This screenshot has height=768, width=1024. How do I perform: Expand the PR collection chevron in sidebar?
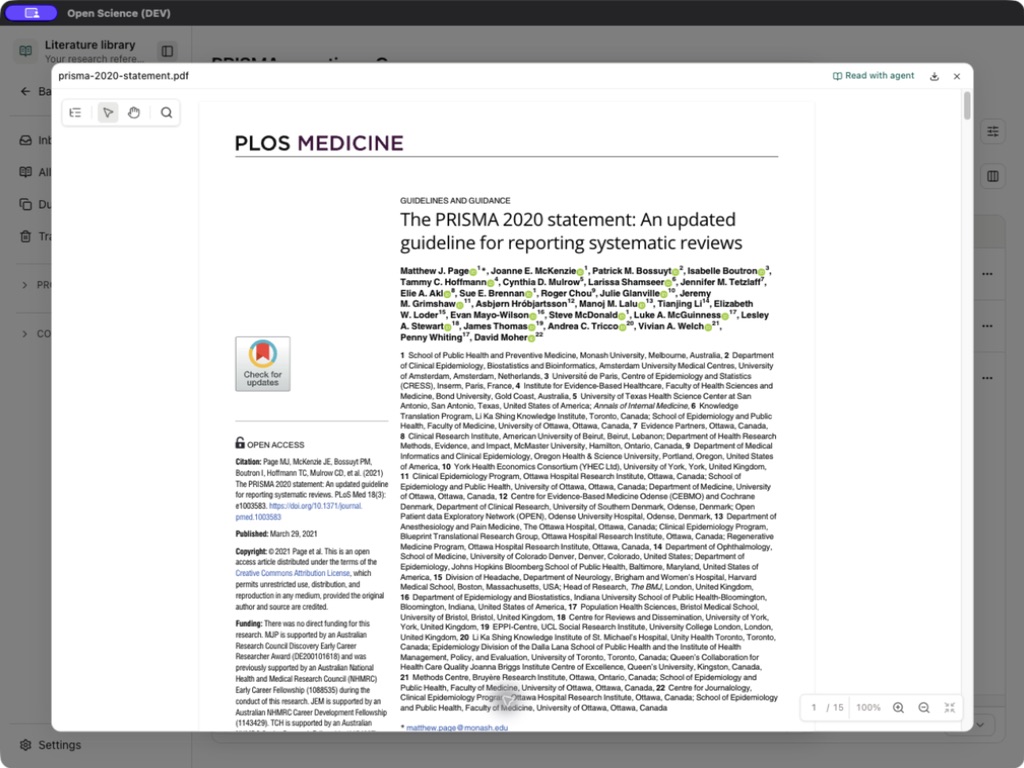point(25,285)
